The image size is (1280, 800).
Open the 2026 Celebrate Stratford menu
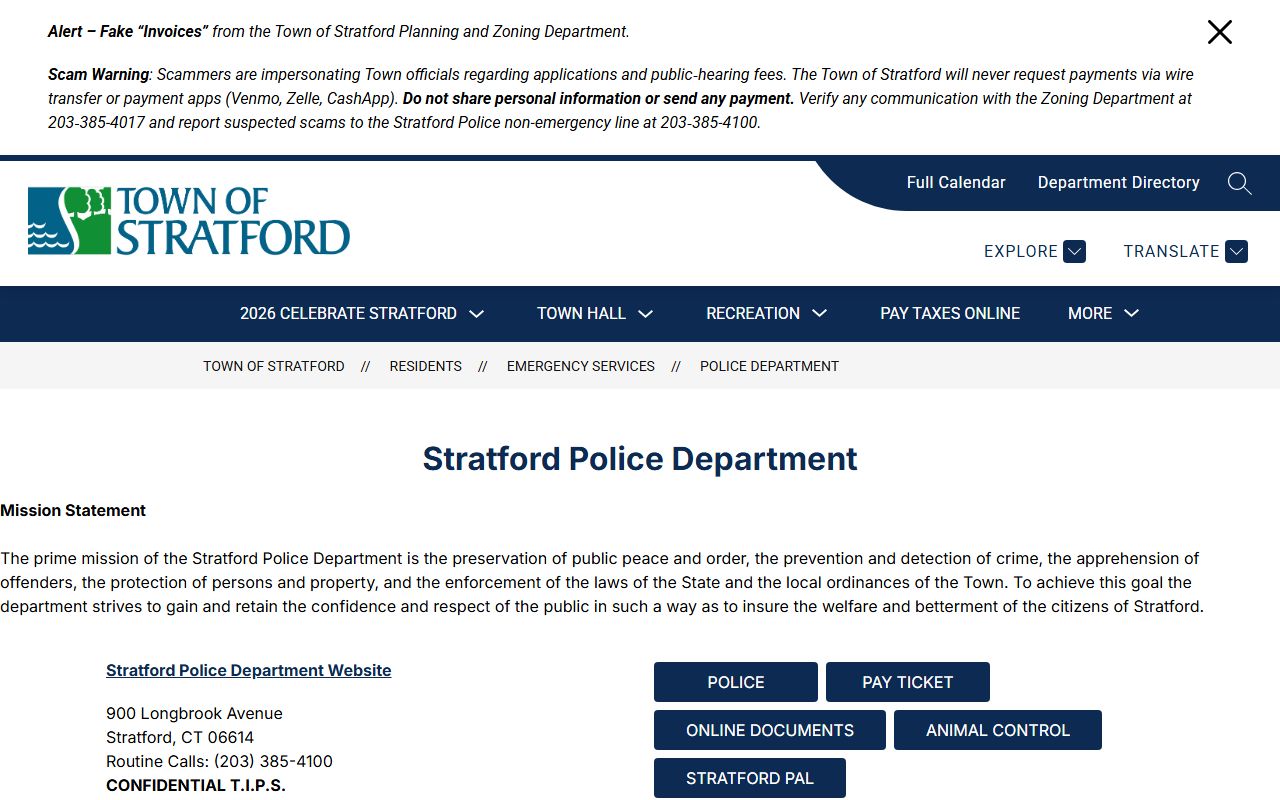(x=362, y=313)
